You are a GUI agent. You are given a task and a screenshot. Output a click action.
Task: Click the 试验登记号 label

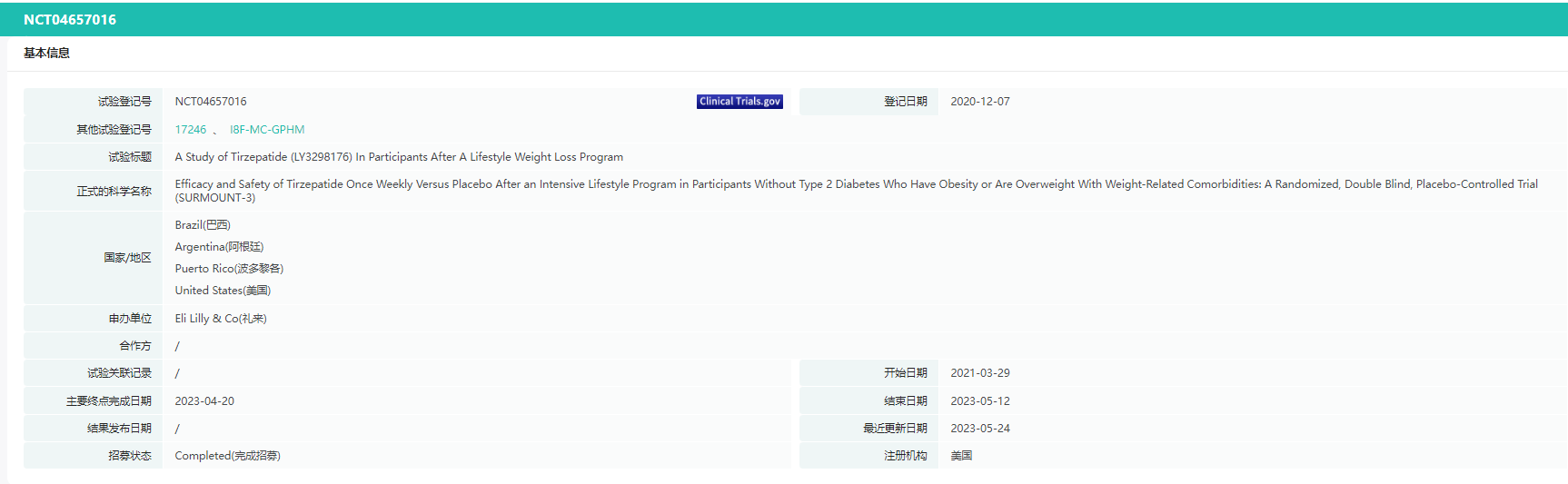124,102
